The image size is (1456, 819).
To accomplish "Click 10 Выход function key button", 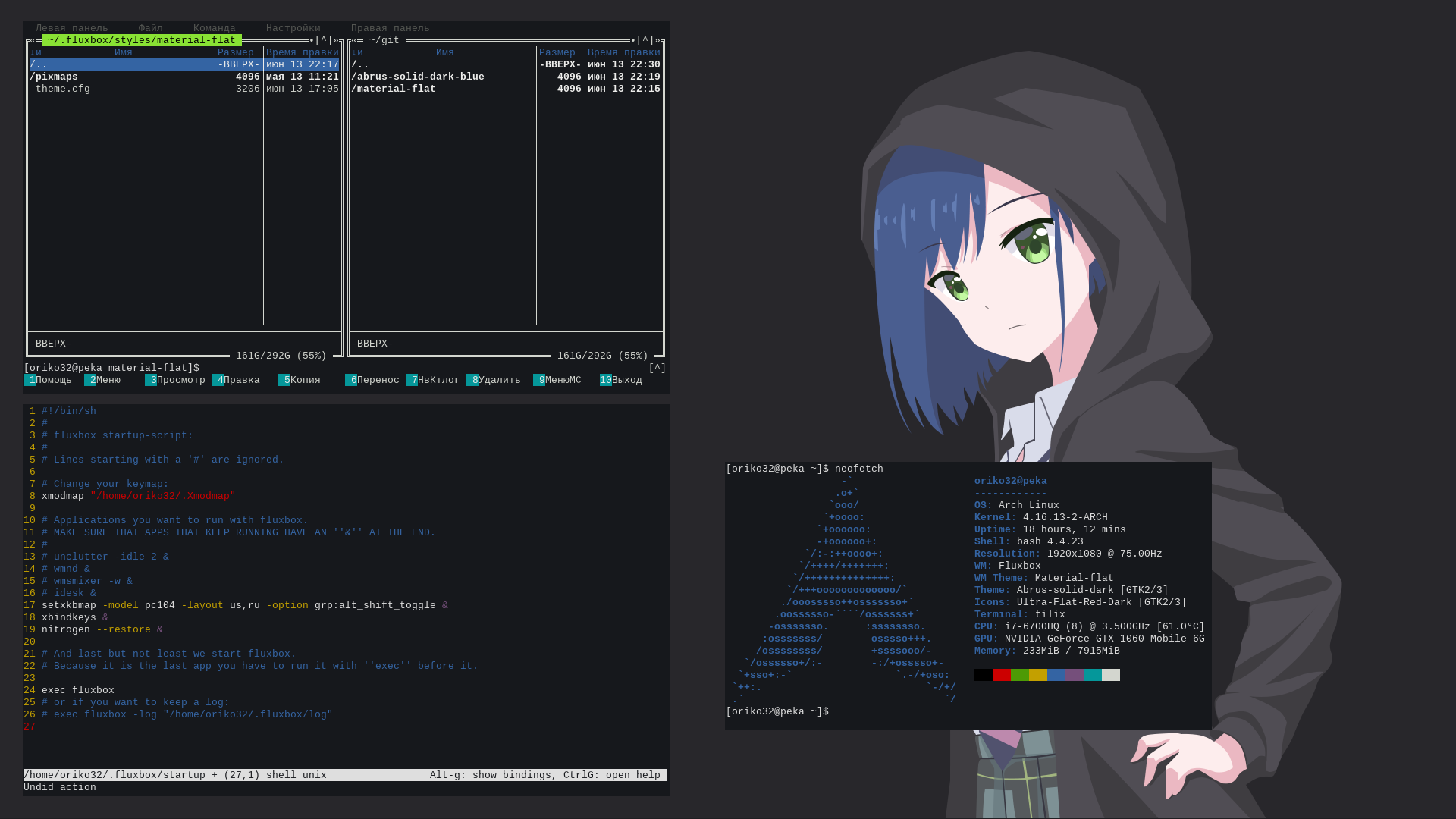I will [x=621, y=380].
